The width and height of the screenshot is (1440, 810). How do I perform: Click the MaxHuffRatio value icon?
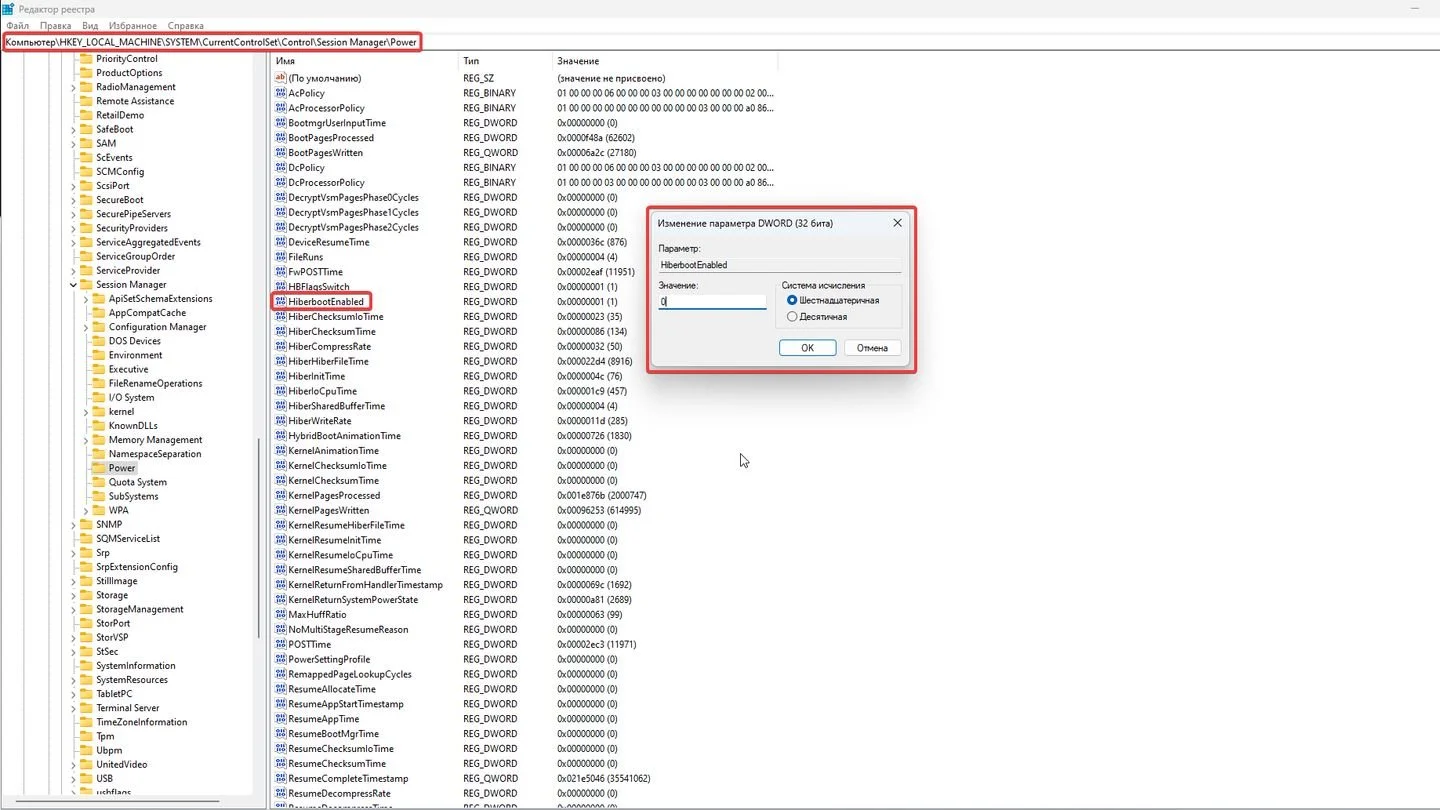tap(281, 615)
